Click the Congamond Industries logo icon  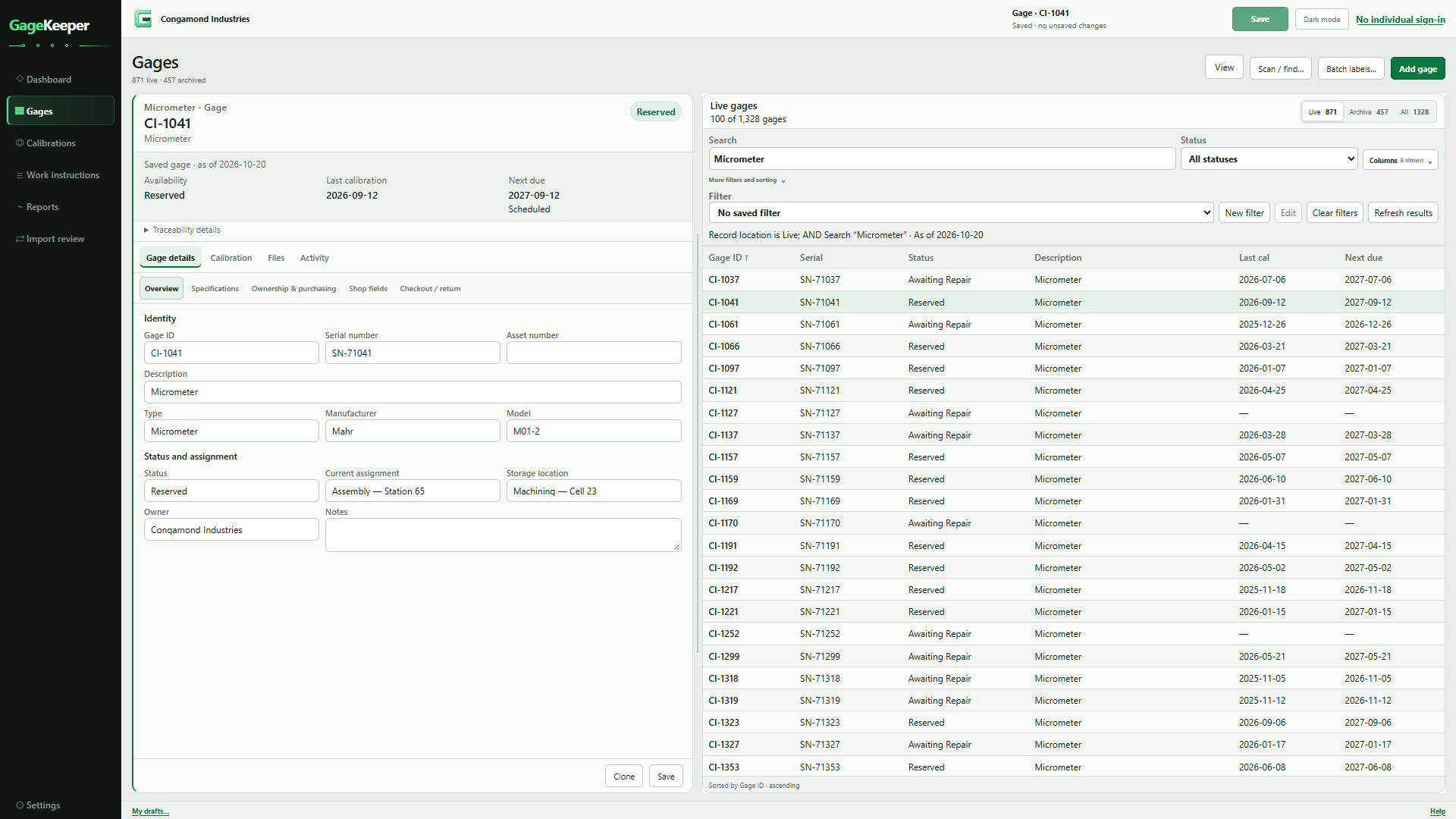tap(143, 19)
